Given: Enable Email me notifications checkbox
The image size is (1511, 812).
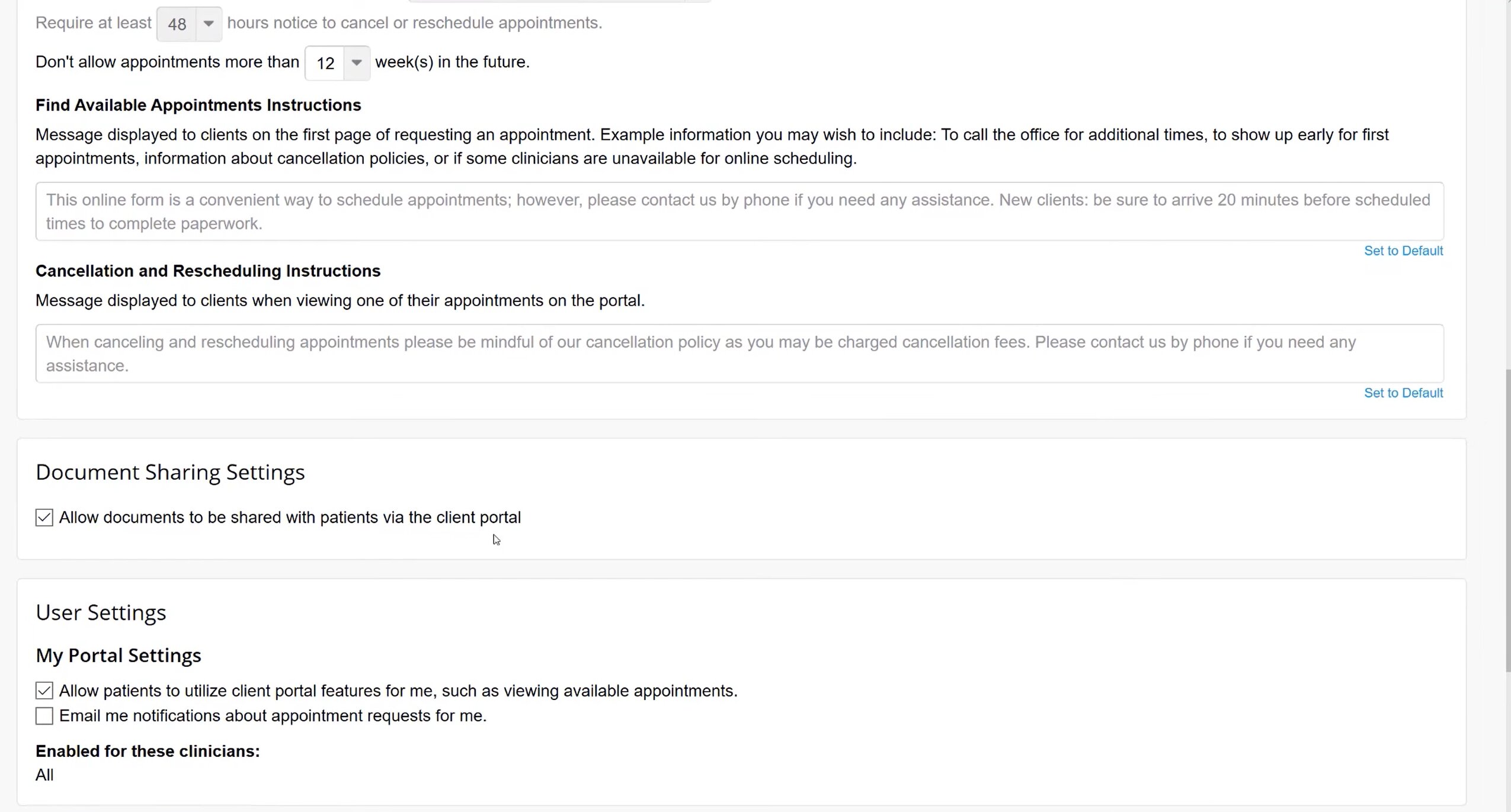Looking at the screenshot, I should point(44,716).
